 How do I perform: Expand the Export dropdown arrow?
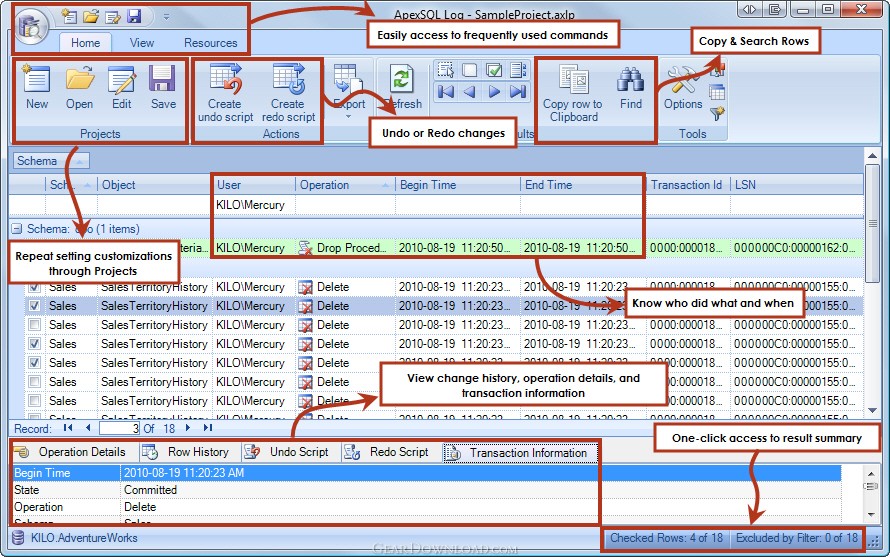click(x=349, y=116)
